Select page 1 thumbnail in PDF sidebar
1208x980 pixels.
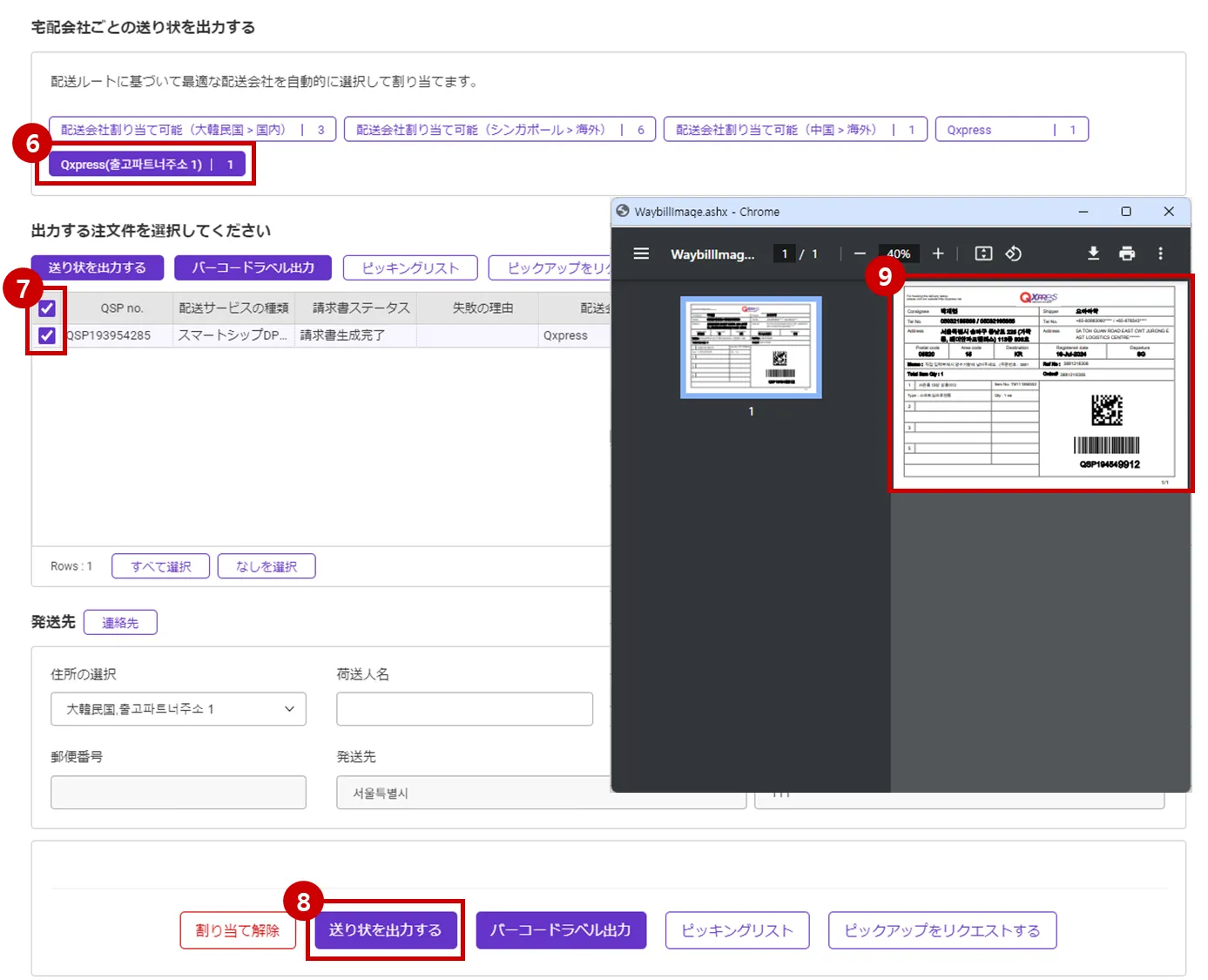(751, 348)
